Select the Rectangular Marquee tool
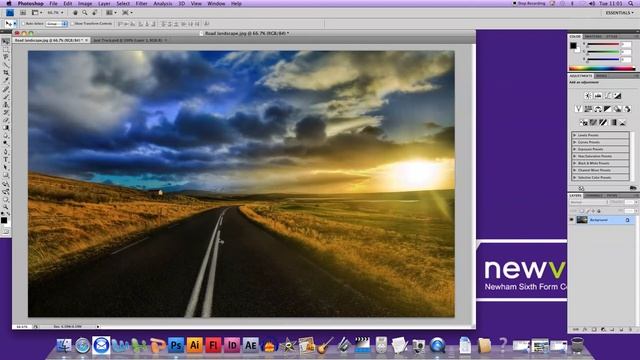The width and height of the screenshot is (640, 360). pos(6,49)
